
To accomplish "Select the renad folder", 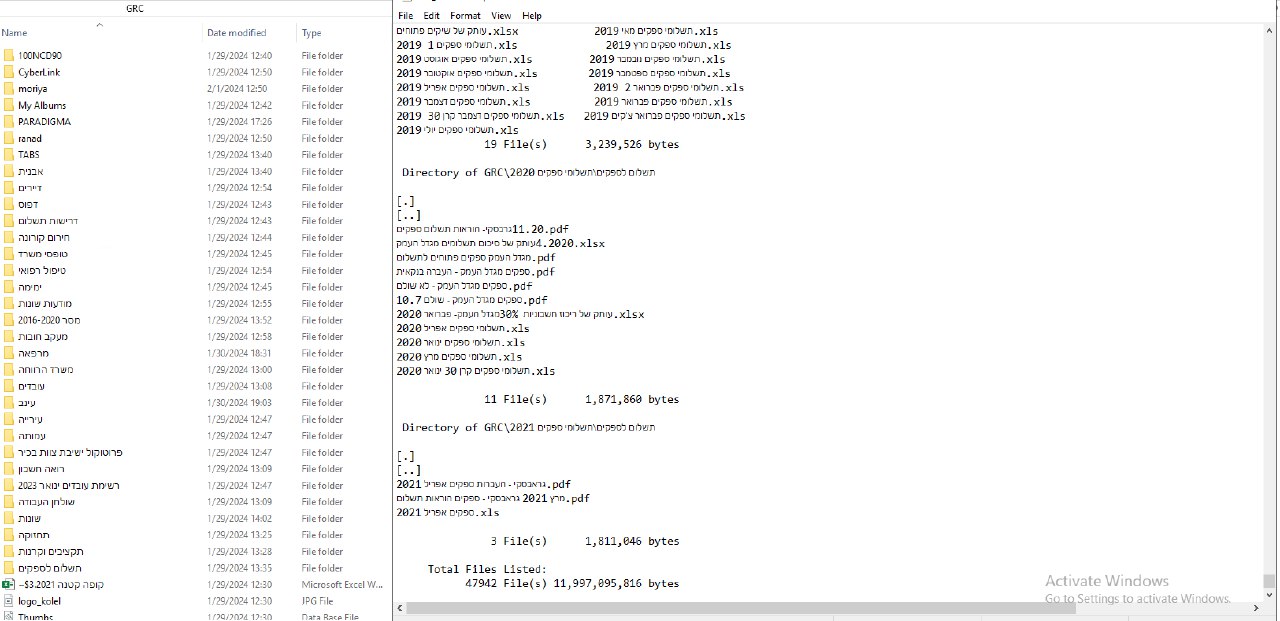I will [30, 138].
